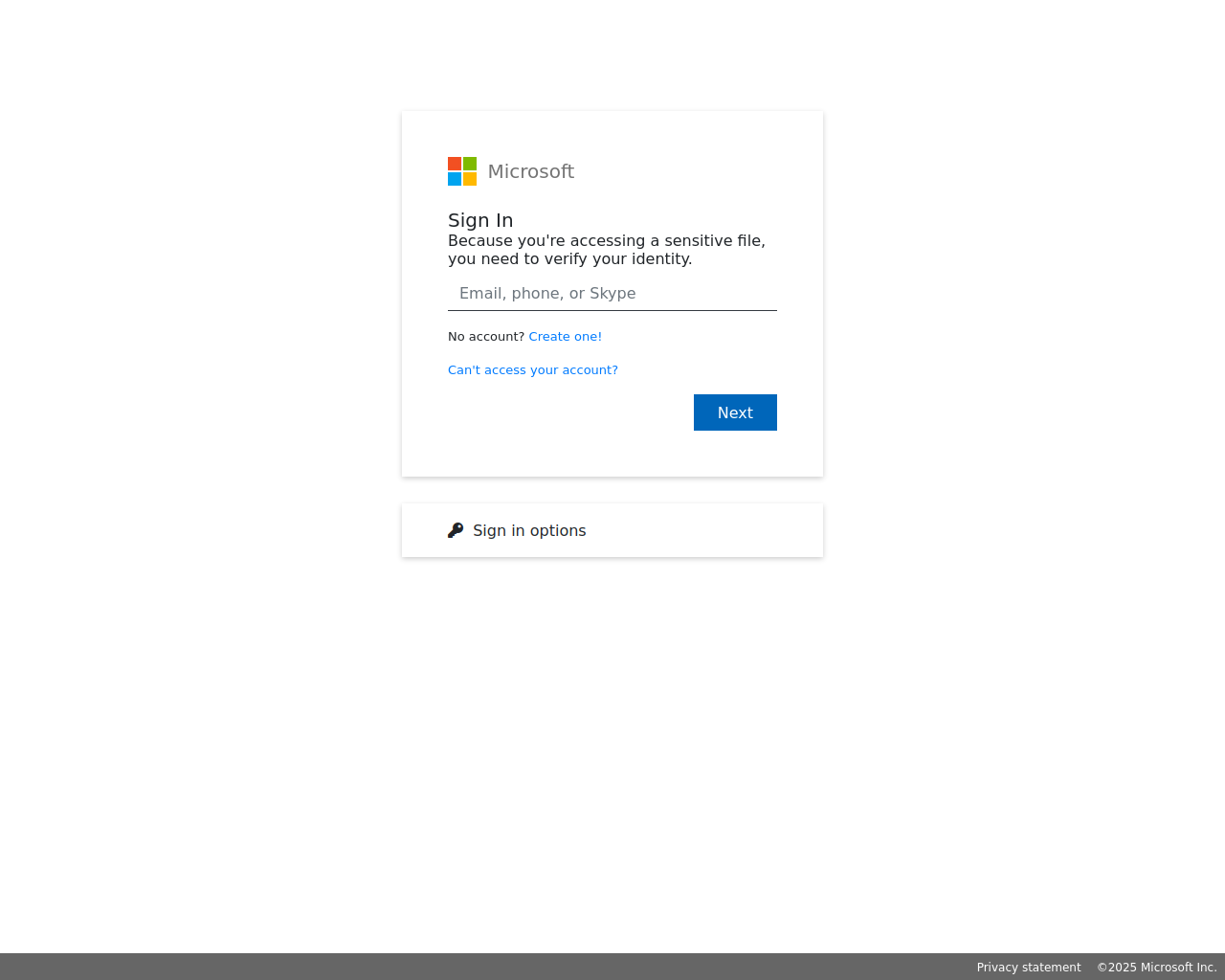Open the Privacy statement footer link
Viewport: 1225px width, 980px height.
1029,968
